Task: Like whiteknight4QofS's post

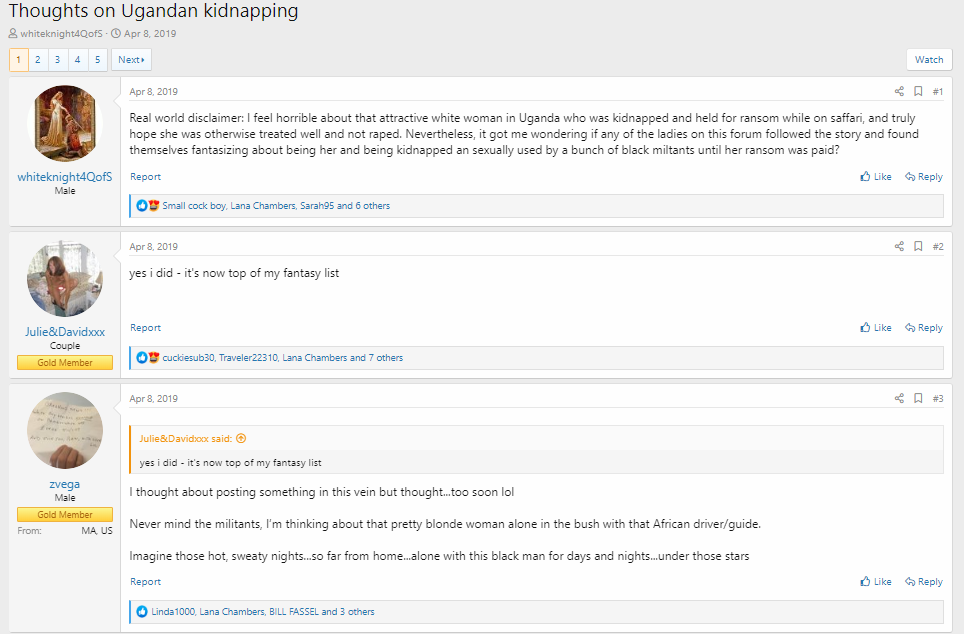Action: click(x=875, y=176)
